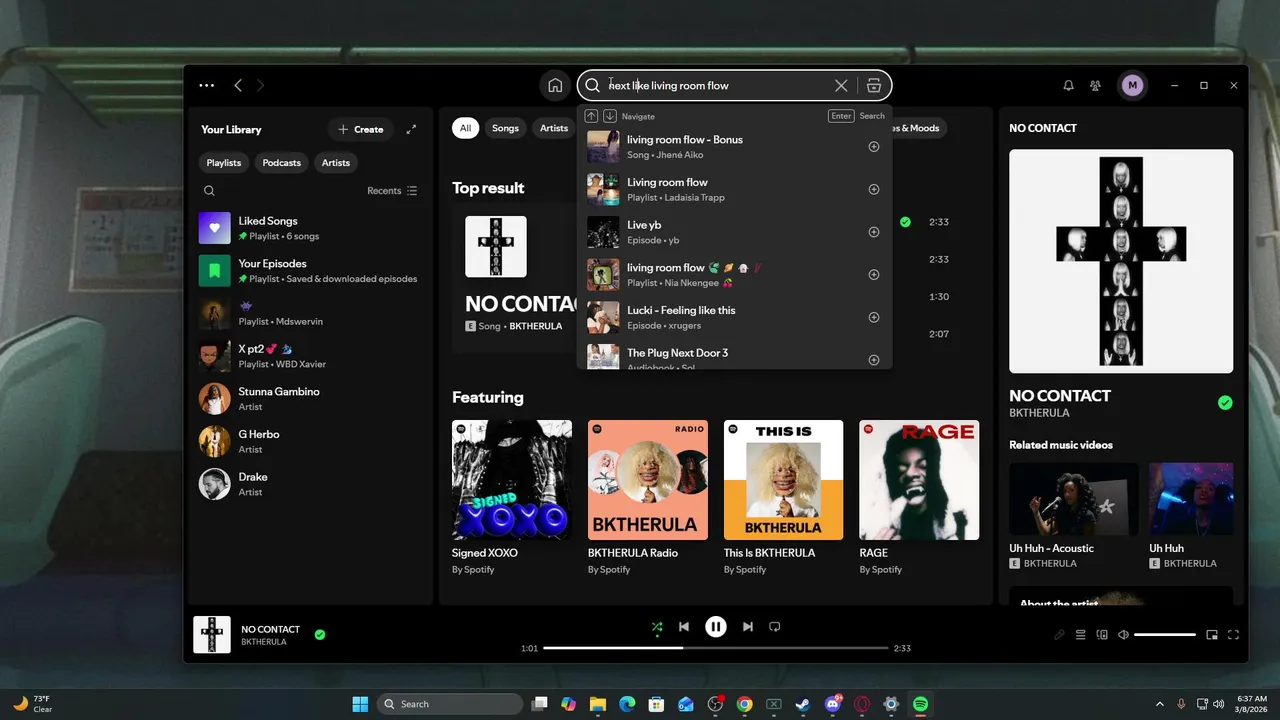This screenshot has height=720, width=1280.
Task: Skip to next track
Action: (x=748, y=627)
